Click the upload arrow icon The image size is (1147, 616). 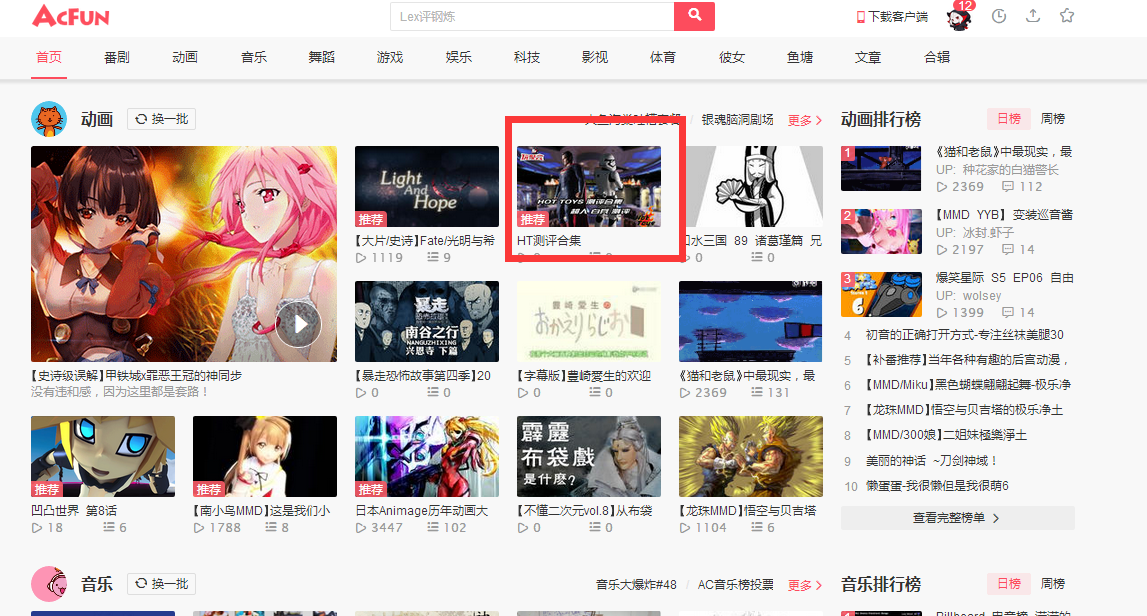[1033, 15]
